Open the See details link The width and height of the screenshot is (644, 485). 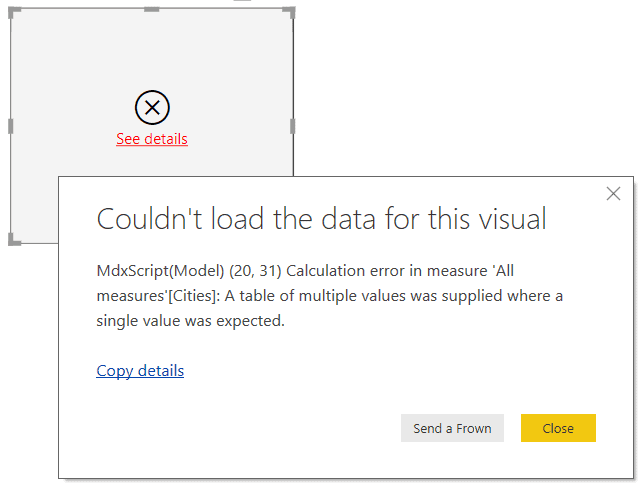(x=152, y=139)
